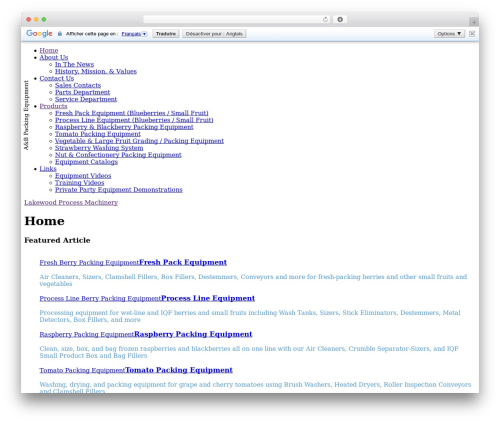This screenshot has height=423, width=500.
Task: Click Lakewood Process Machinery link
Action: (x=71, y=202)
